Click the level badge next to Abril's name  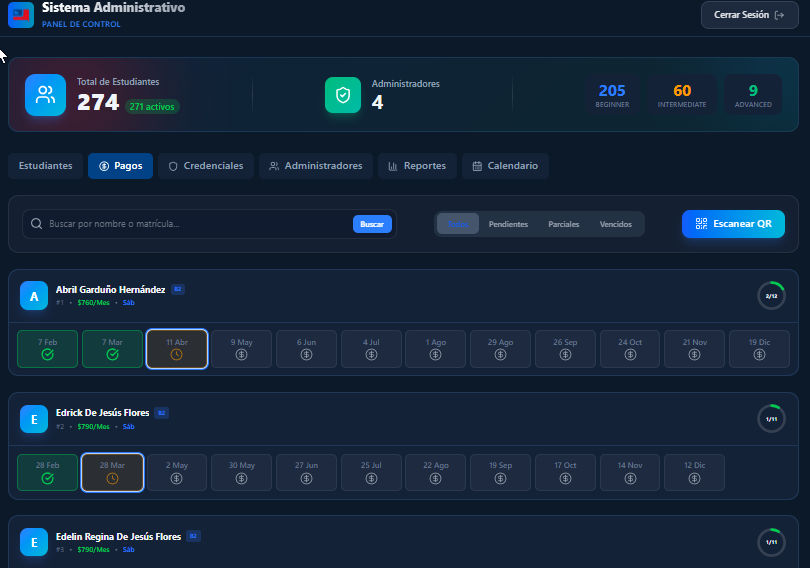point(178,289)
